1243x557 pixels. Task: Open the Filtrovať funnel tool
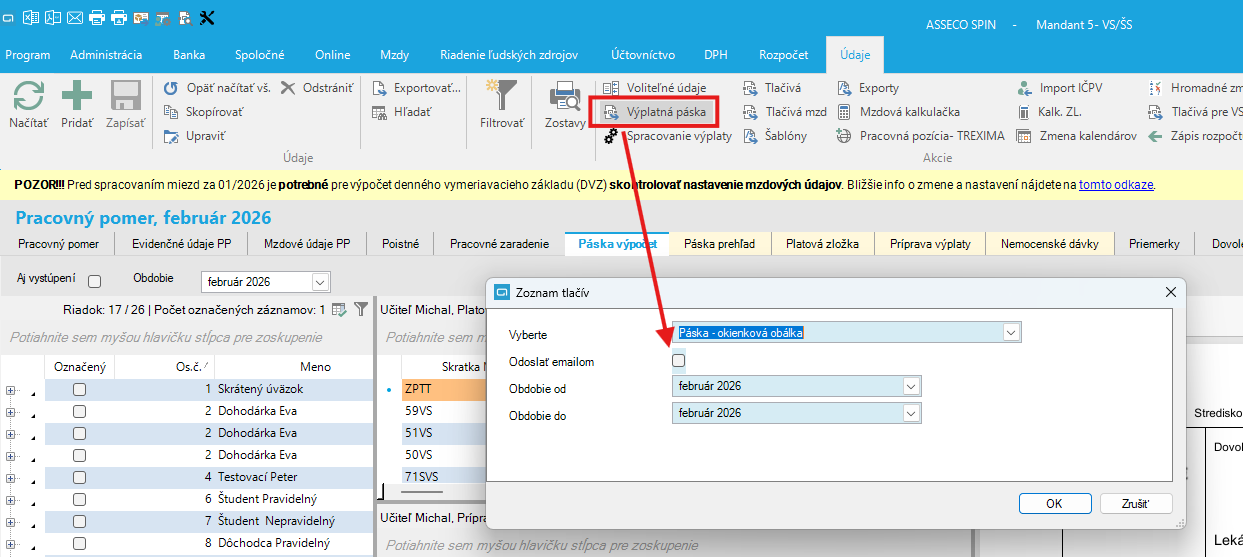pos(502,97)
